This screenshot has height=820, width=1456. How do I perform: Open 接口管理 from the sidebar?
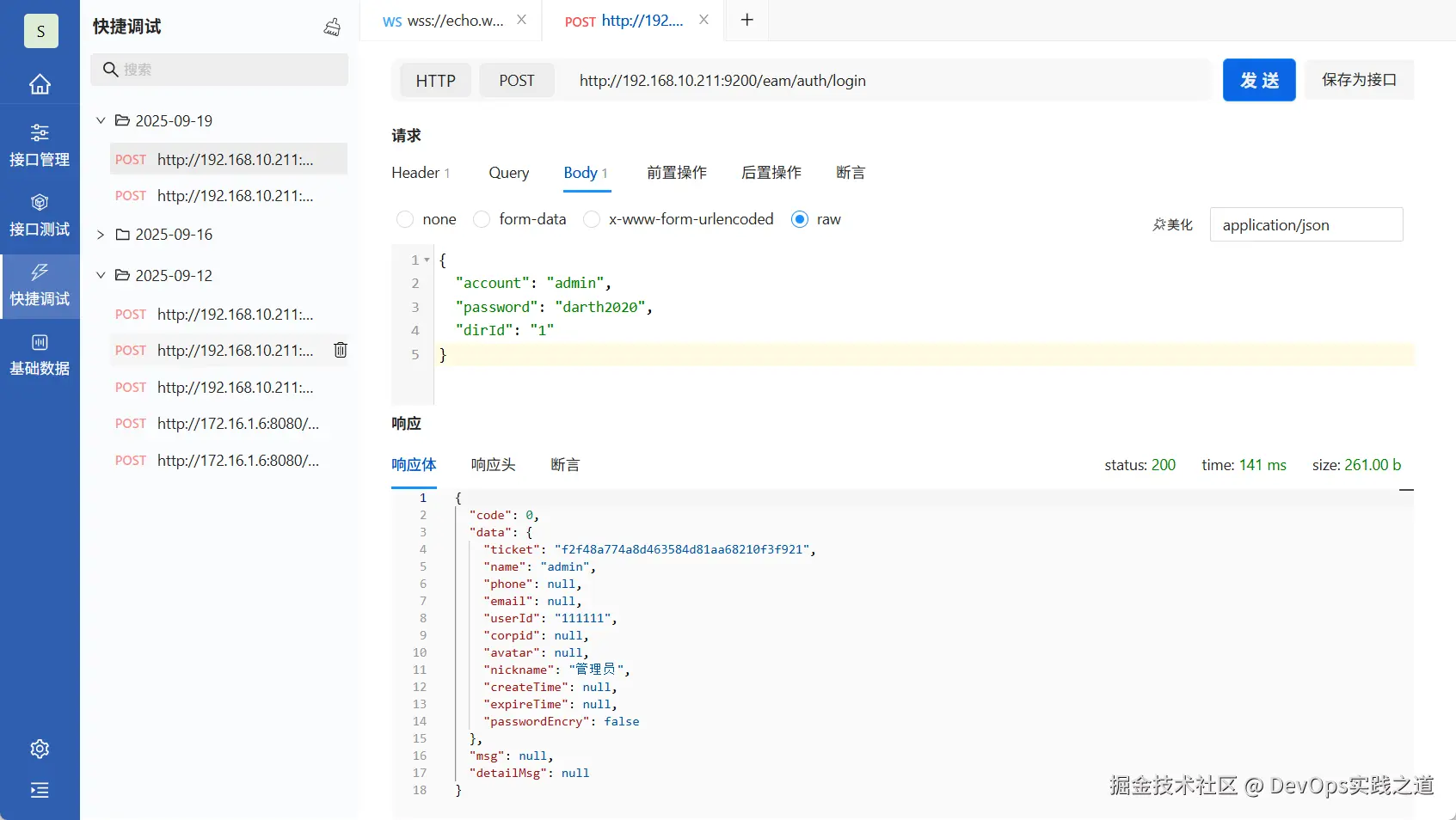point(40,144)
